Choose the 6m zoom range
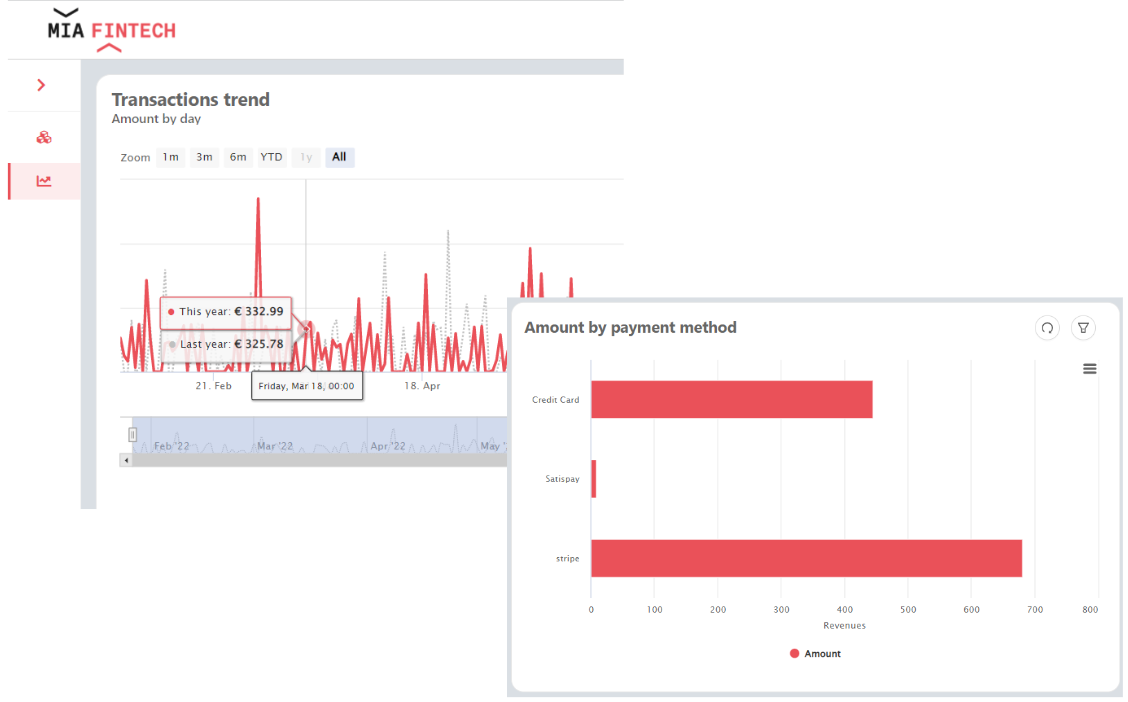 click(237, 157)
